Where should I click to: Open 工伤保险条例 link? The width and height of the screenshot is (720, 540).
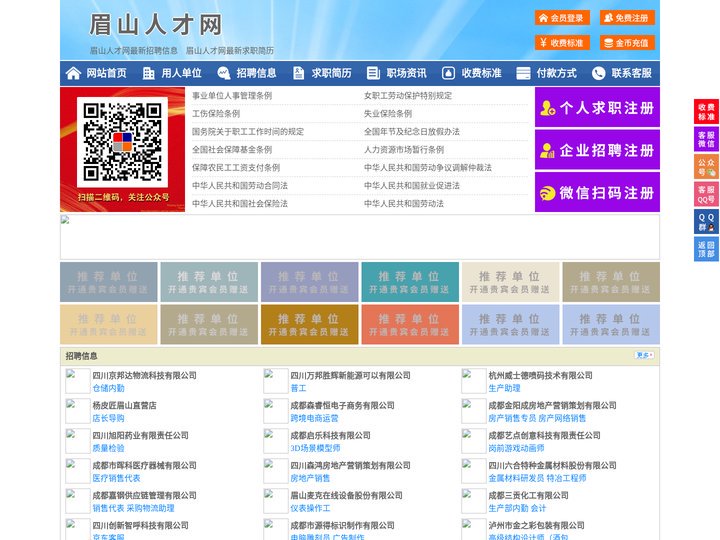[x=216, y=113]
